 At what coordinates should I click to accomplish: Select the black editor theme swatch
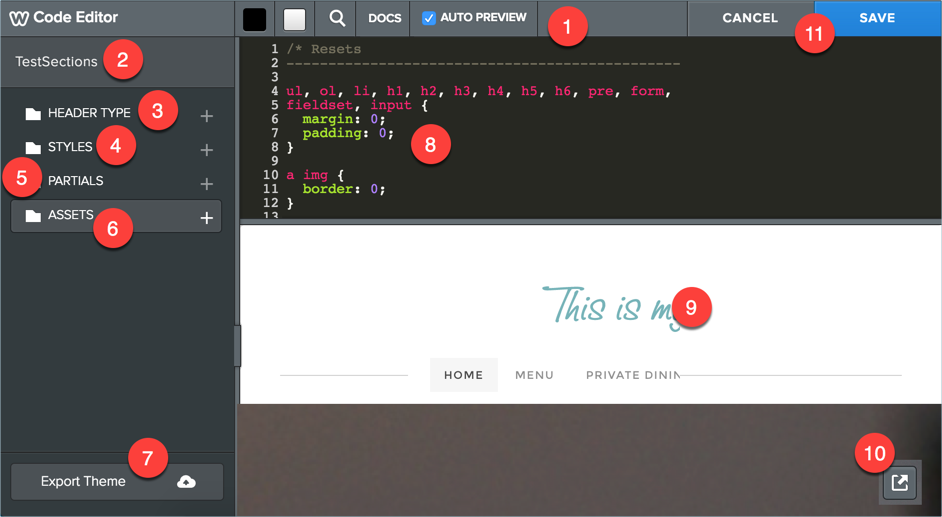255,19
